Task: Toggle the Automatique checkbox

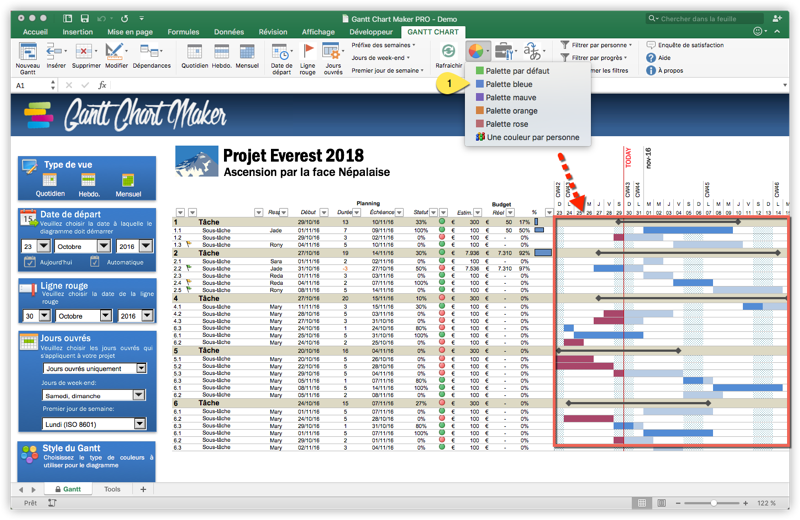Action: (94, 262)
